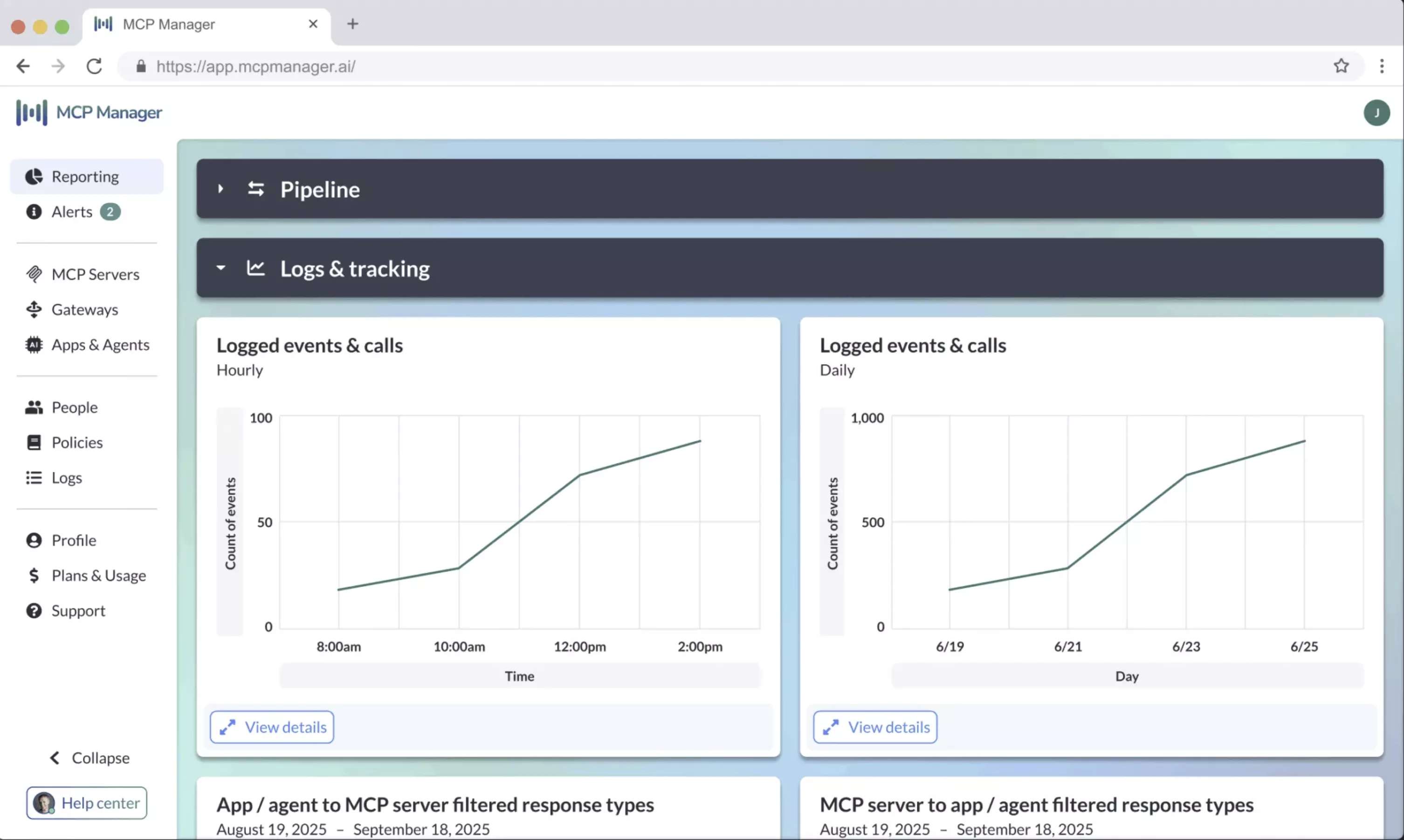Switch to the MCP Manager browser tab
The width and height of the screenshot is (1404, 840).
tap(169, 24)
